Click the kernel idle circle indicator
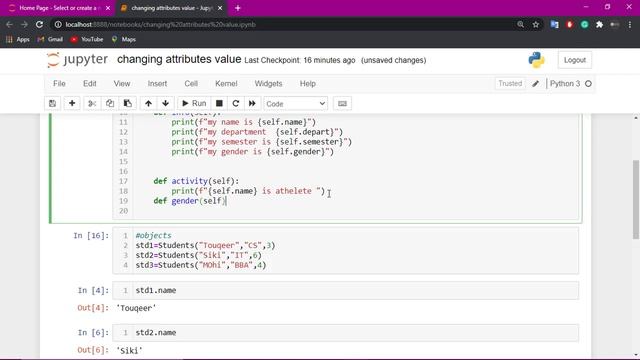This screenshot has height=360, width=640. coord(588,84)
